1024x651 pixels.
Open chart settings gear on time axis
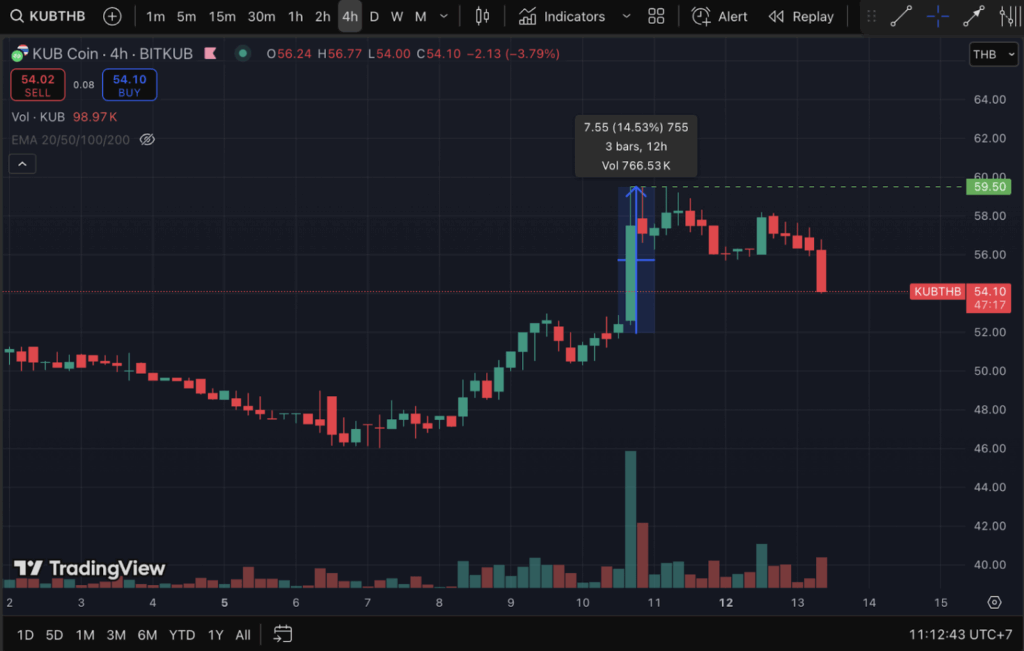(994, 602)
